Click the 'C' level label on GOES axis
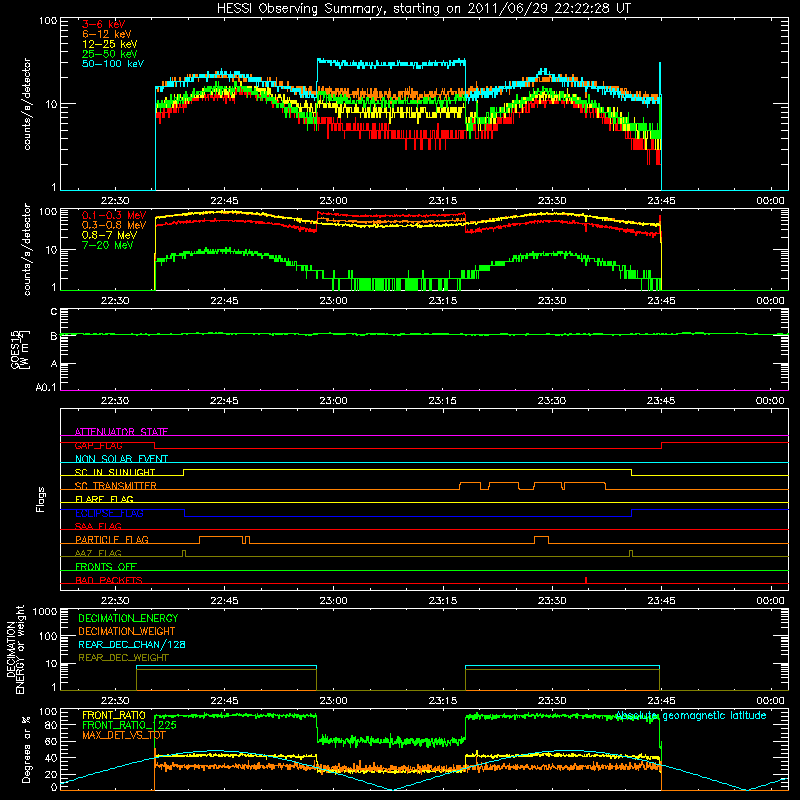This screenshot has height=800, width=800. pos(54,312)
